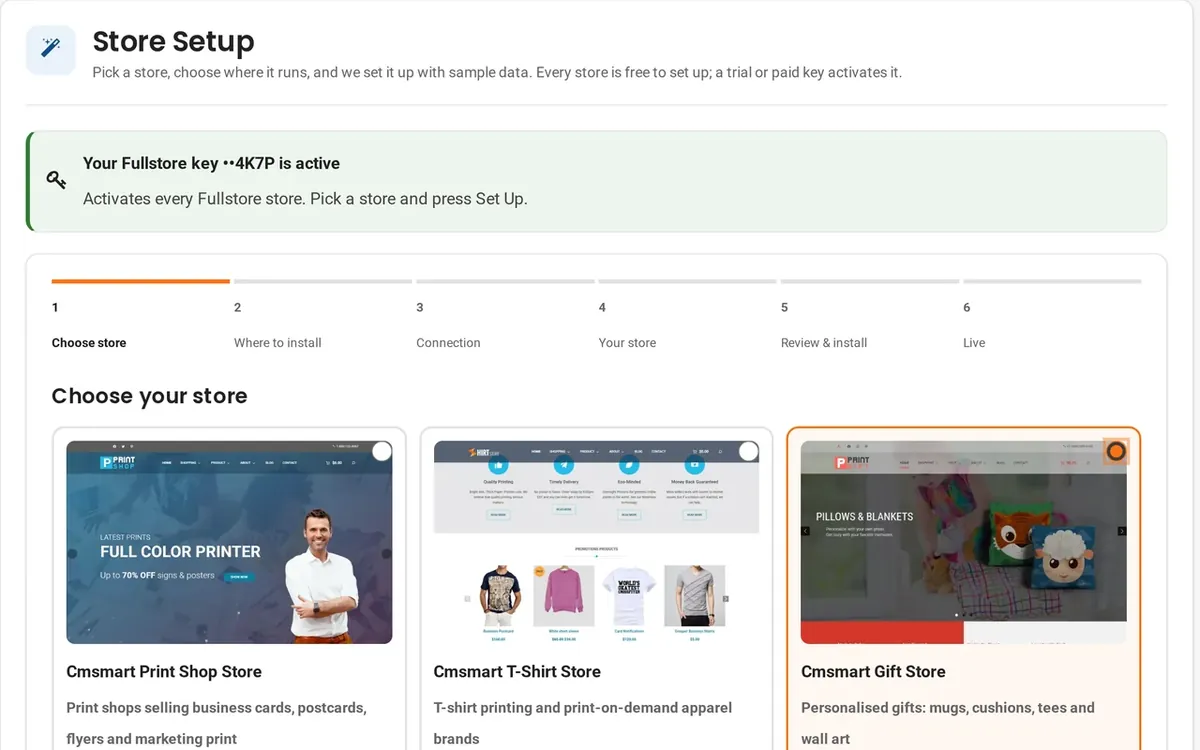Screen dimensions: 1200x750
Task: Click the magic wand Store Setup icon
Action: (x=51, y=49)
